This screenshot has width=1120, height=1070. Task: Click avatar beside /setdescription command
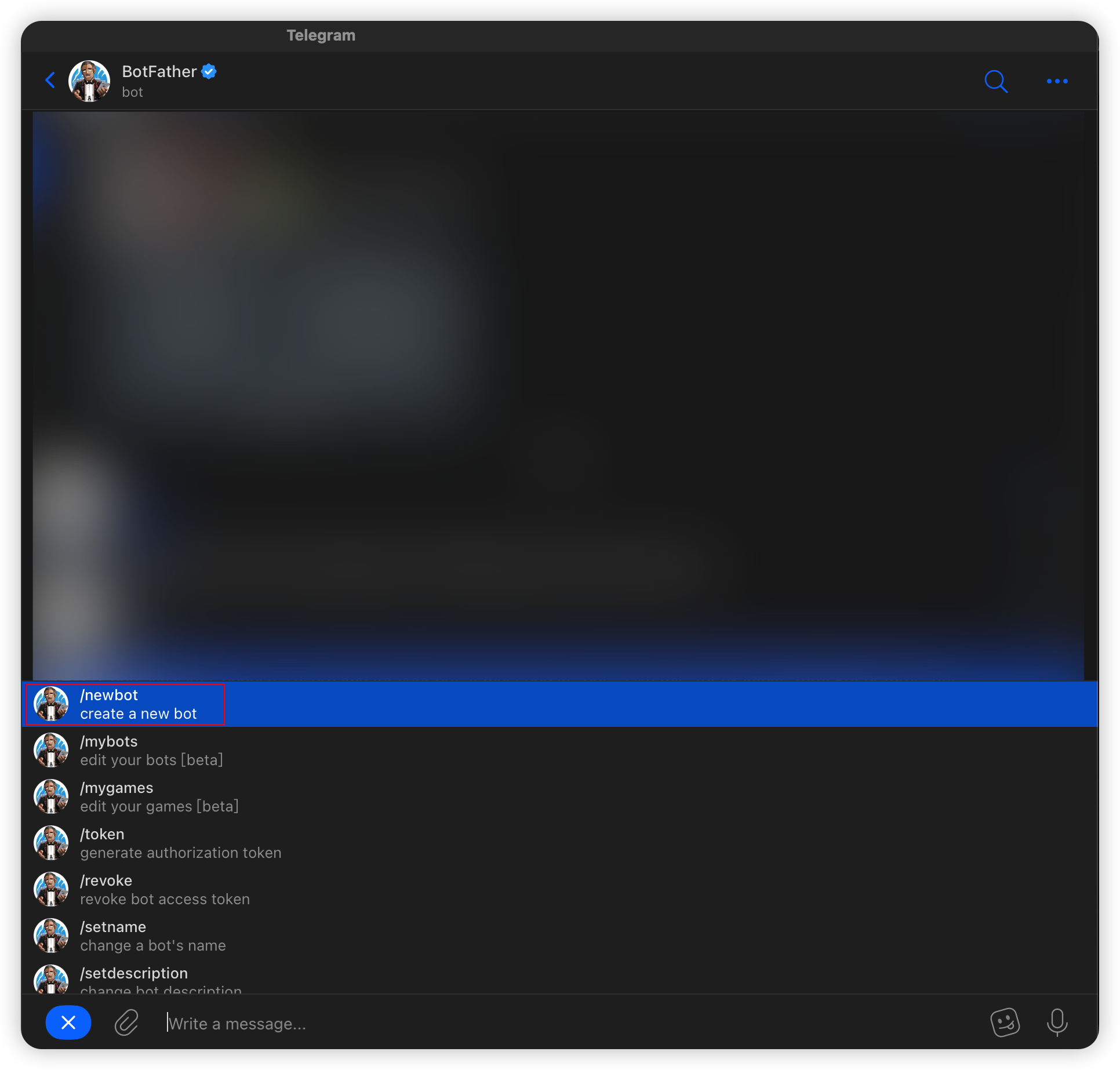[x=51, y=979]
